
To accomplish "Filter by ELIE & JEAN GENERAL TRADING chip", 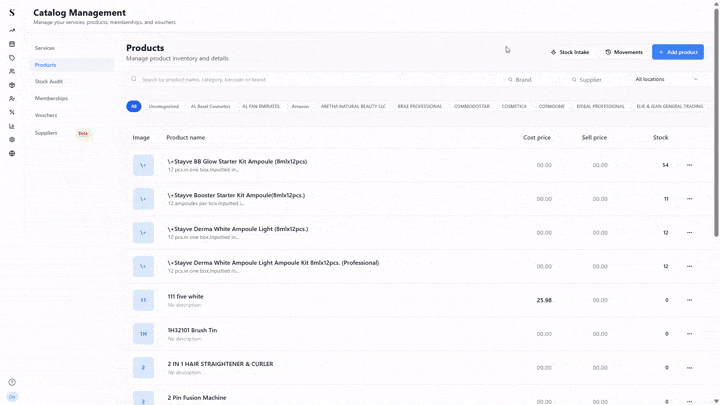I will pos(669,106).
